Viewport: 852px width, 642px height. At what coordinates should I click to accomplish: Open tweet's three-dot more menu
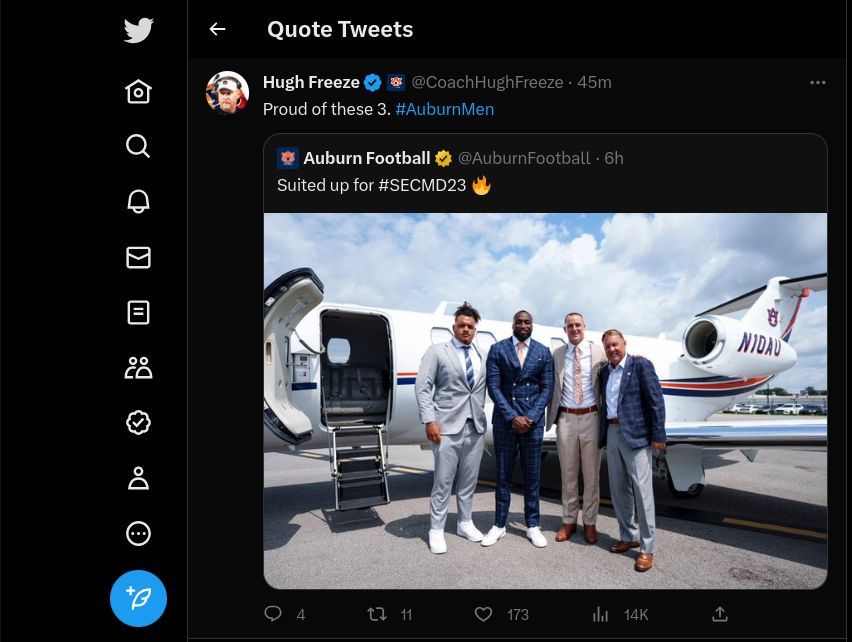[817, 82]
